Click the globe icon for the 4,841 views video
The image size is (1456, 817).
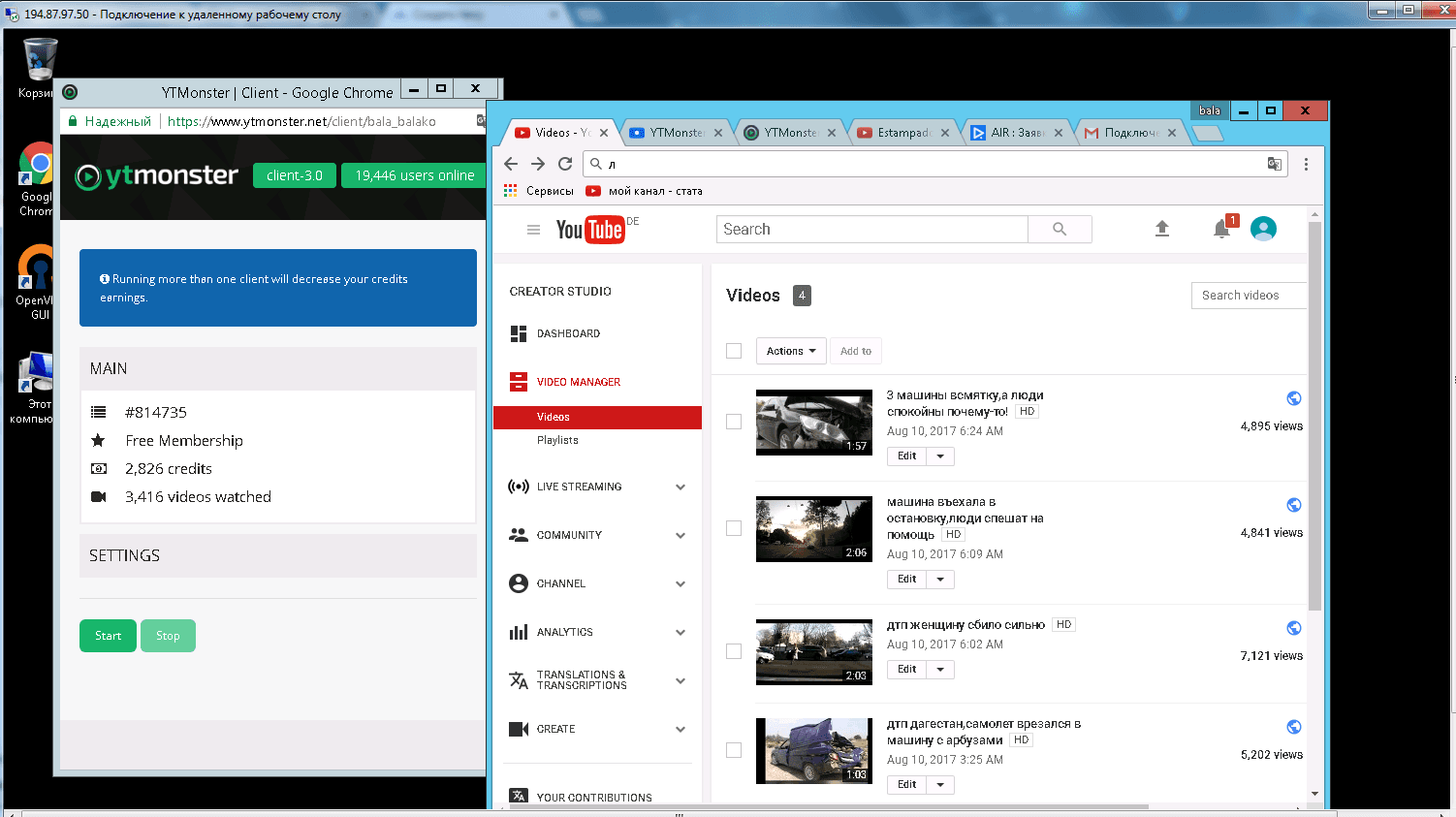(1294, 505)
